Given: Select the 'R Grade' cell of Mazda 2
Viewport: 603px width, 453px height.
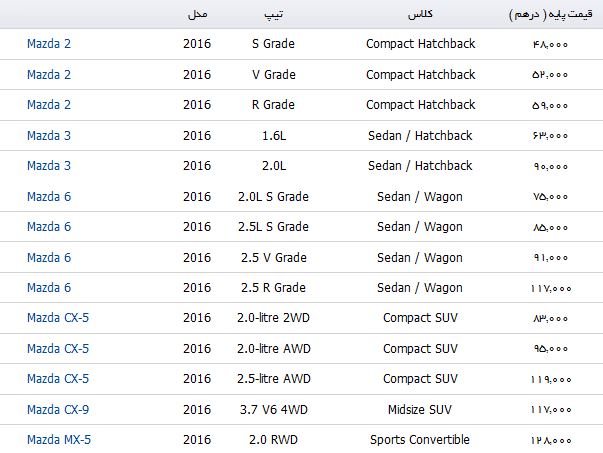Looking at the screenshot, I should (x=273, y=105).
